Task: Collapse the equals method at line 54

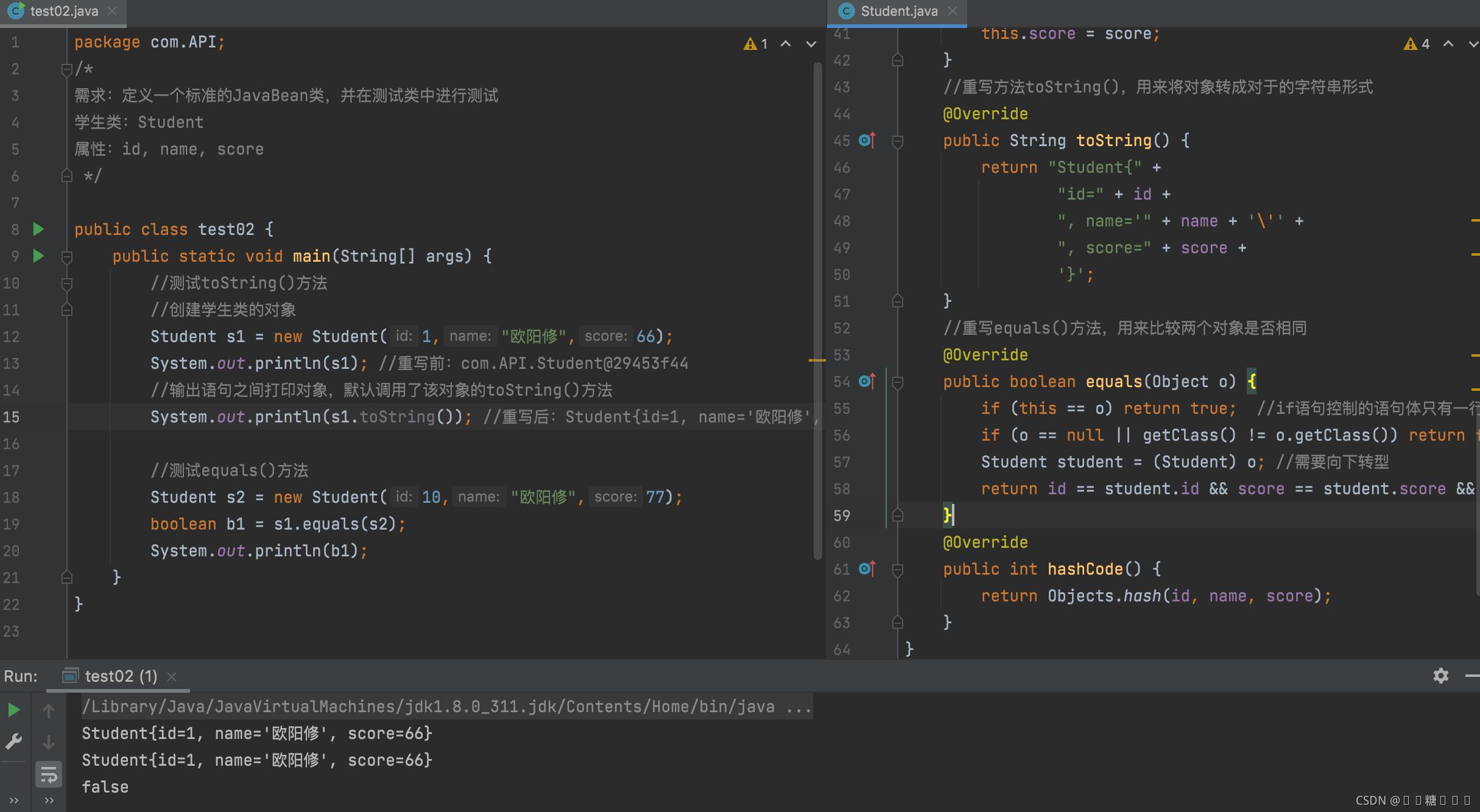Action: [x=897, y=383]
